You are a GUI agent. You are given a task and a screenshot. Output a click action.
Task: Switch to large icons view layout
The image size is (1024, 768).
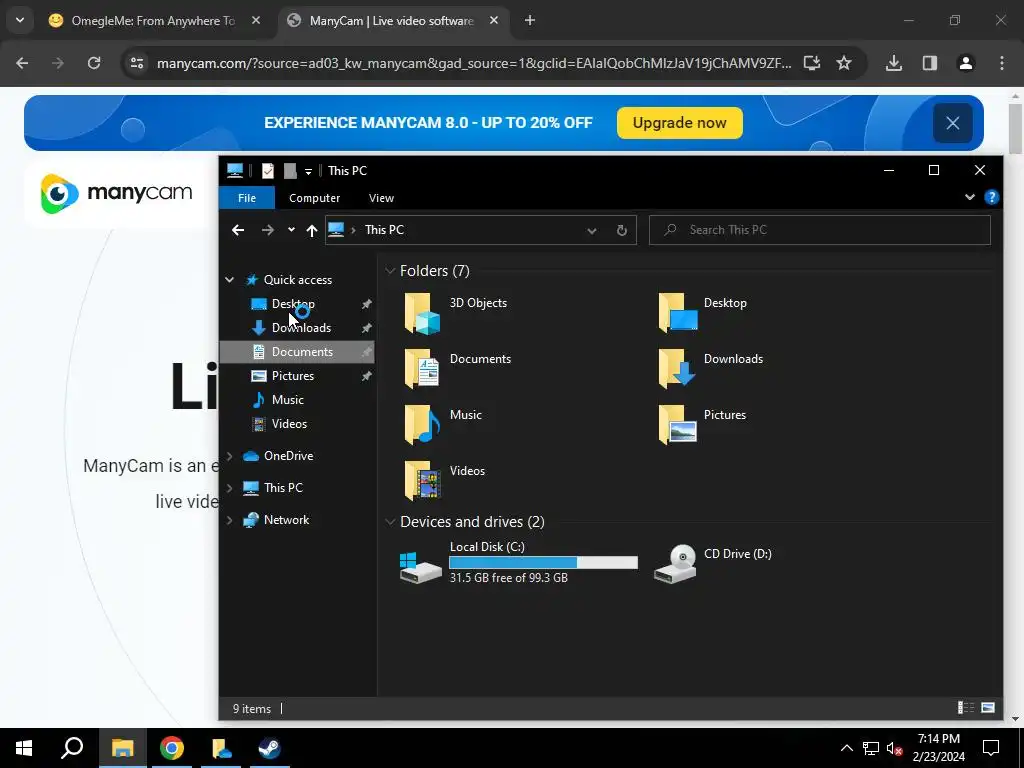pos(988,708)
